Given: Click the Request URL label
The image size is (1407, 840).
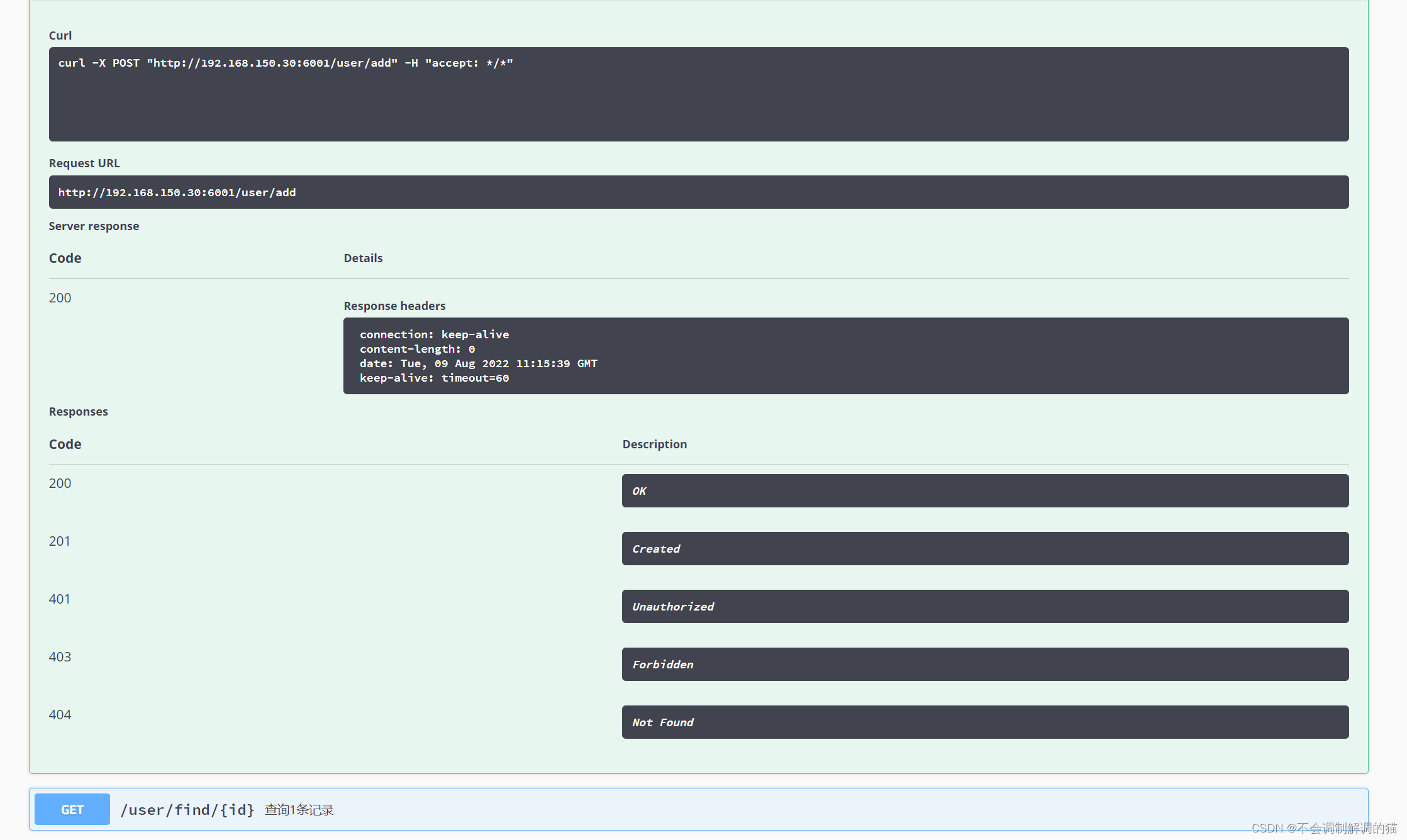Looking at the screenshot, I should 84,163.
